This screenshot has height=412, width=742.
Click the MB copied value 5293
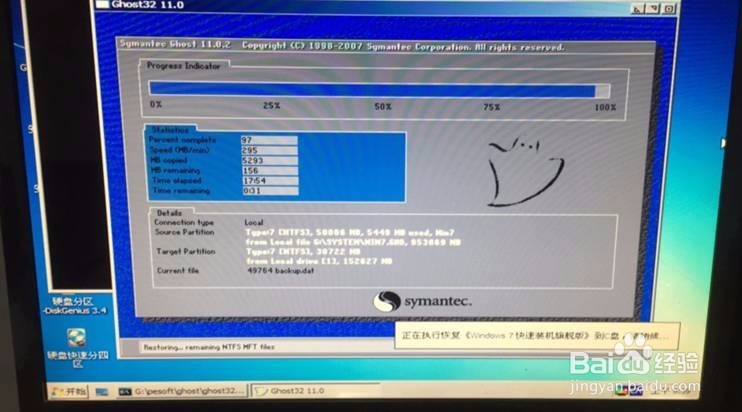click(270, 160)
